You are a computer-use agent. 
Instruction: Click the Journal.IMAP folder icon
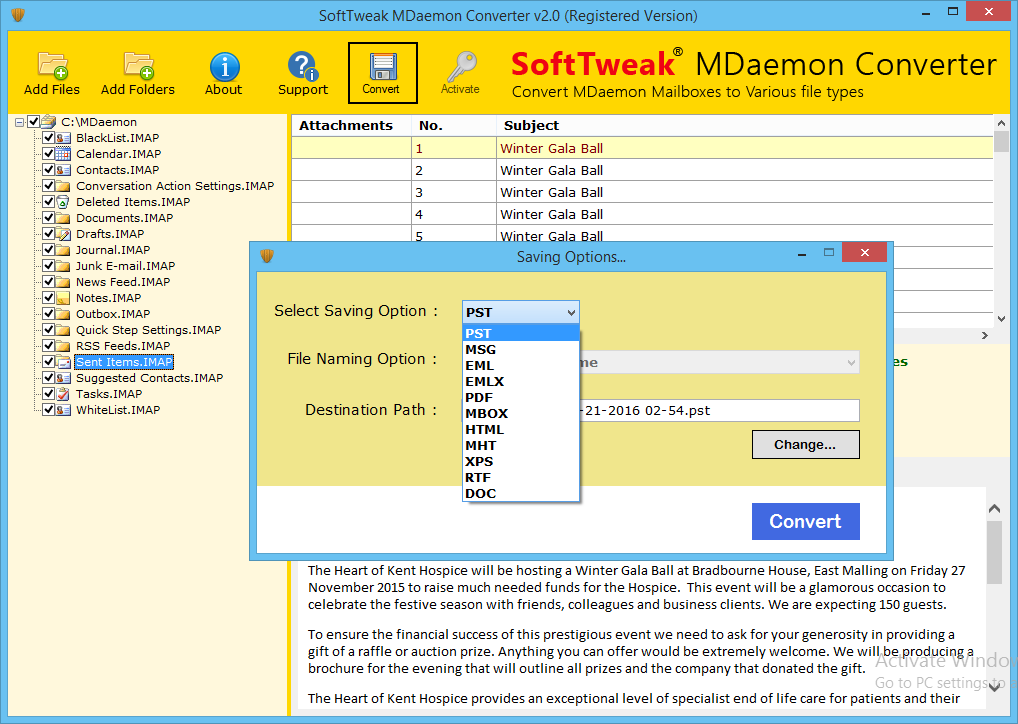[63, 250]
